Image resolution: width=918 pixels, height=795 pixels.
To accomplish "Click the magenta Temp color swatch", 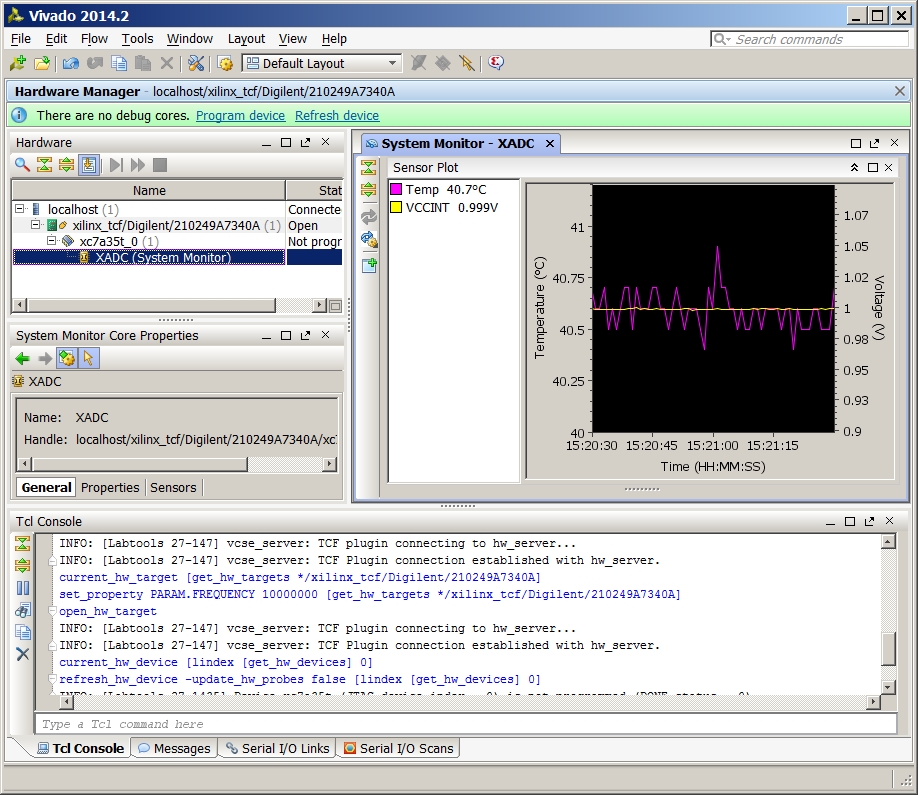I will 396,189.
